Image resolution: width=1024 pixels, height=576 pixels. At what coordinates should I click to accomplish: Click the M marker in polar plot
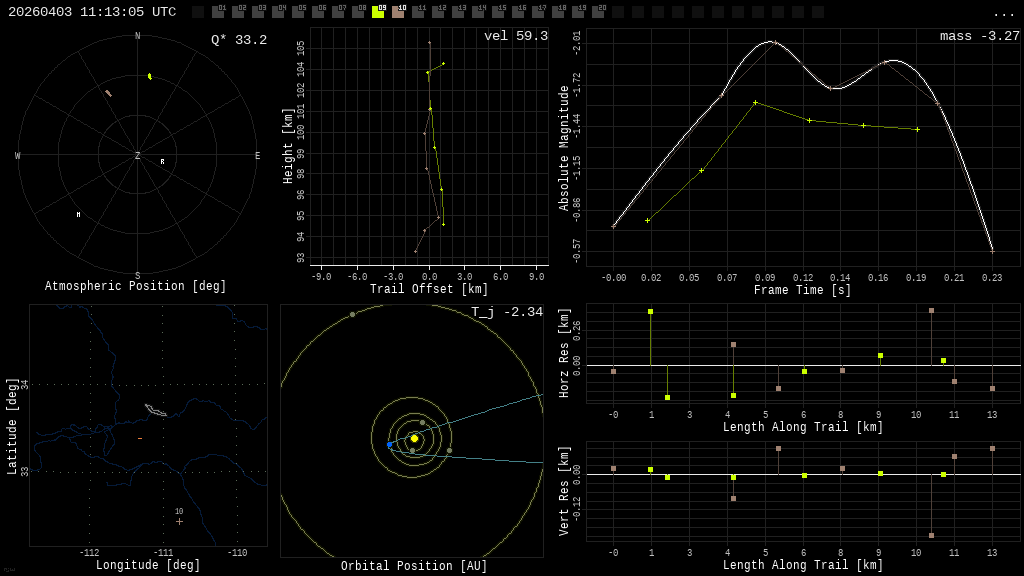tap(78, 215)
